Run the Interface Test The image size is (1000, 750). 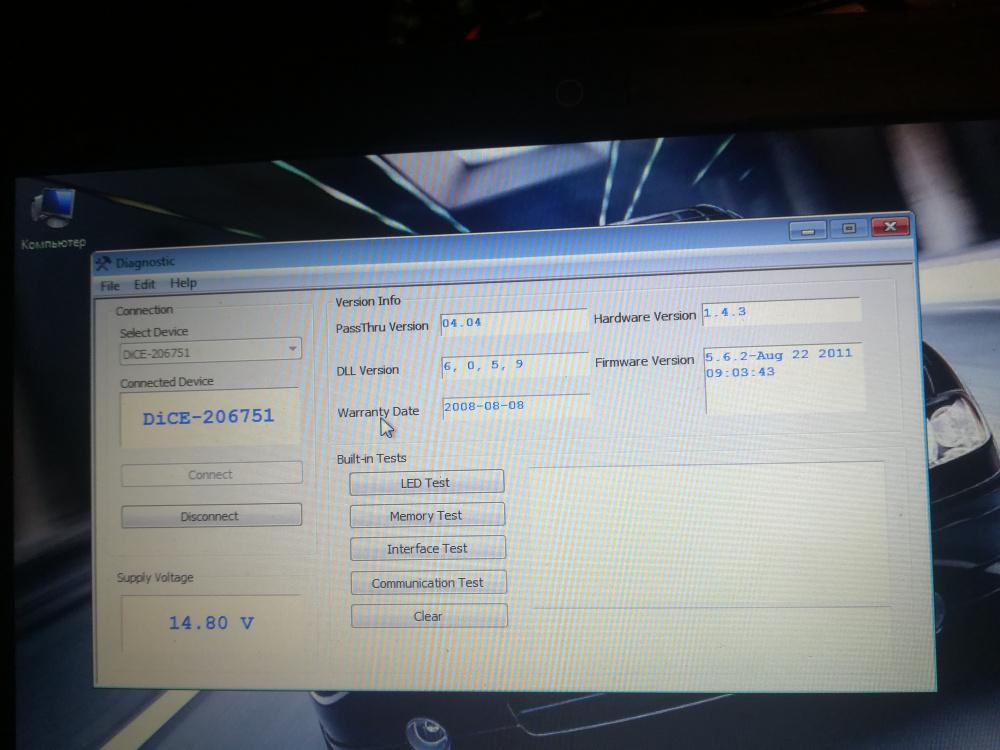[427, 548]
